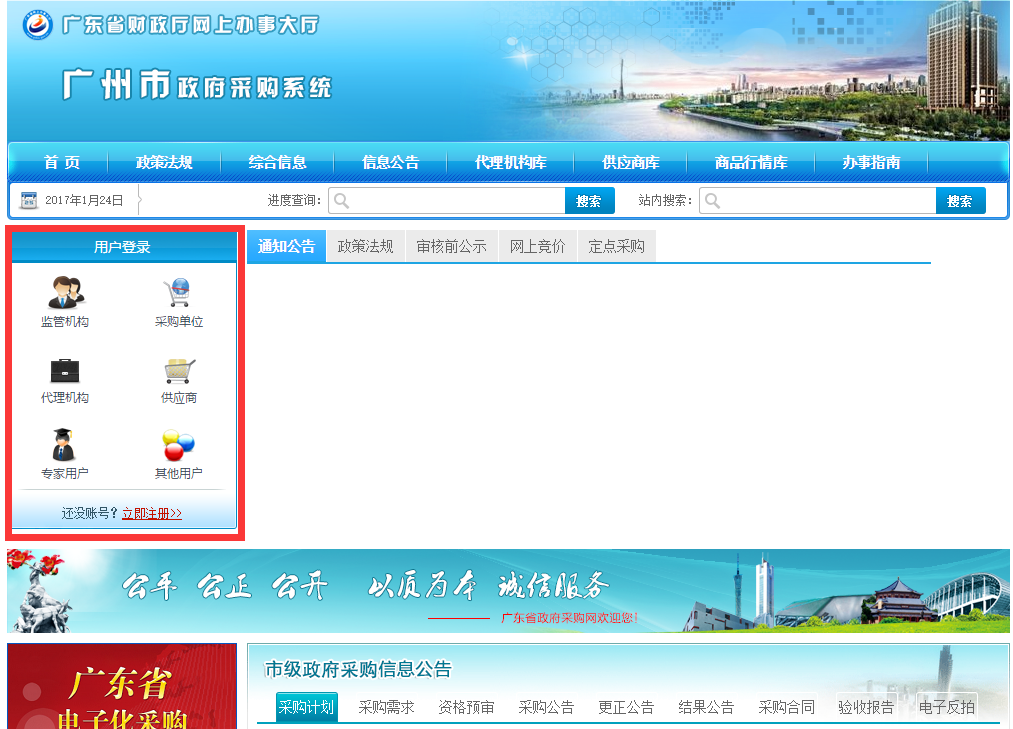Select the 供应商 login icon
This screenshot has width=1013, height=729.
tap(179, 371)
